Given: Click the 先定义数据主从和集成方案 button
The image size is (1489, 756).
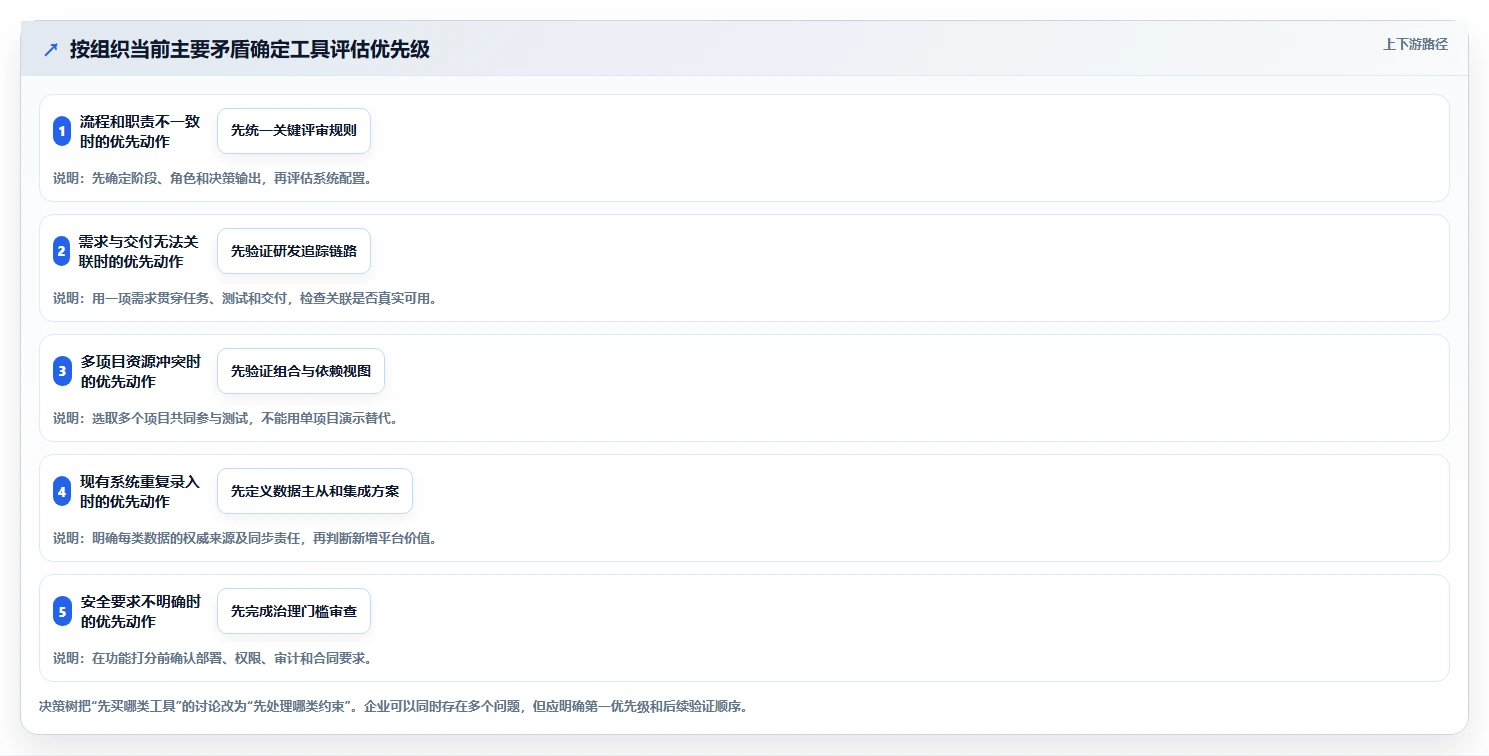Looking at the screenshot, I should point(315,491).
